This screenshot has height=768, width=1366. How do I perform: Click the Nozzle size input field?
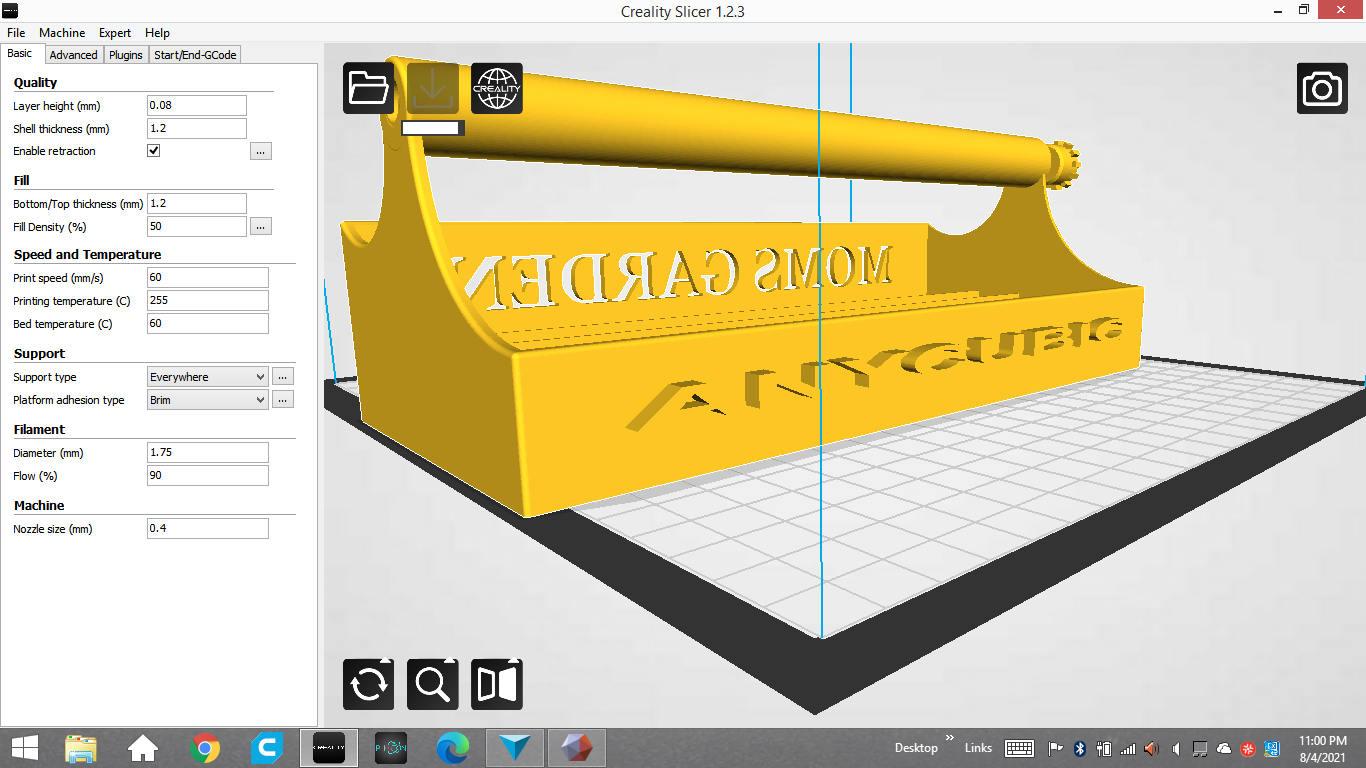tap(208, 528)
